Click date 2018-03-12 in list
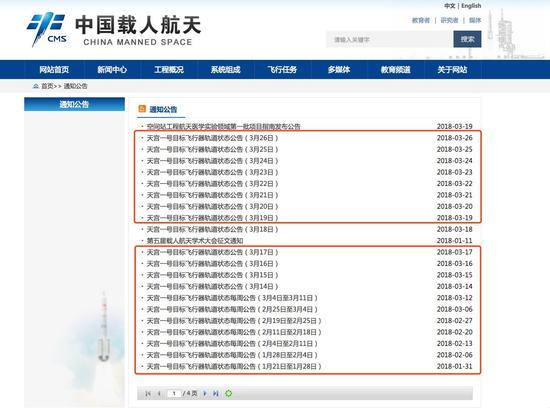 pos(455,298)
